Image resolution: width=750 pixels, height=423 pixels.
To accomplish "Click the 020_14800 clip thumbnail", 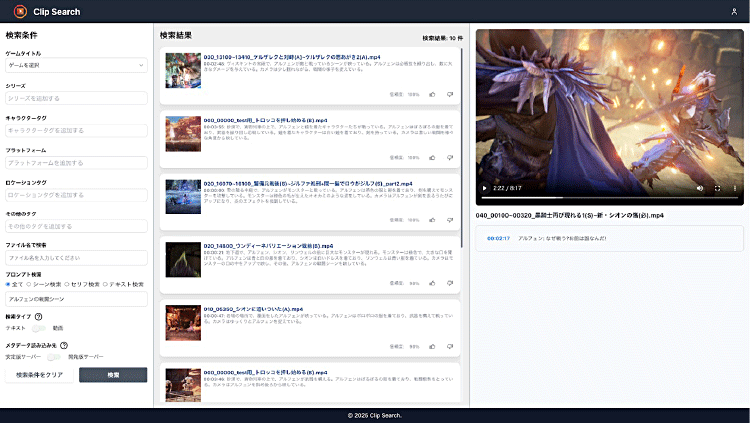I will pos(183,260).
